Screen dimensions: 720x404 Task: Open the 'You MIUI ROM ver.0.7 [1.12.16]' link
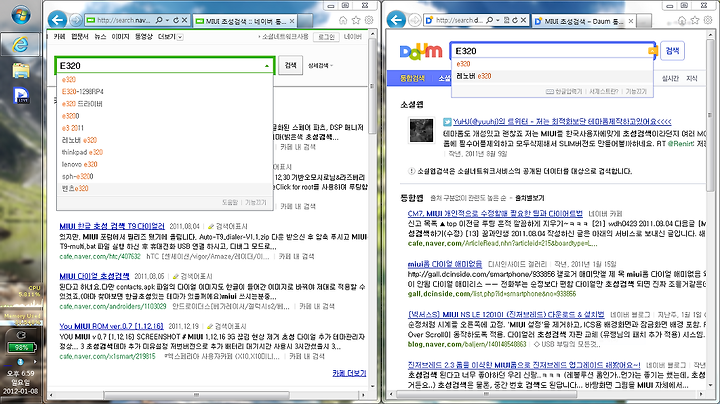pos(111,326)
